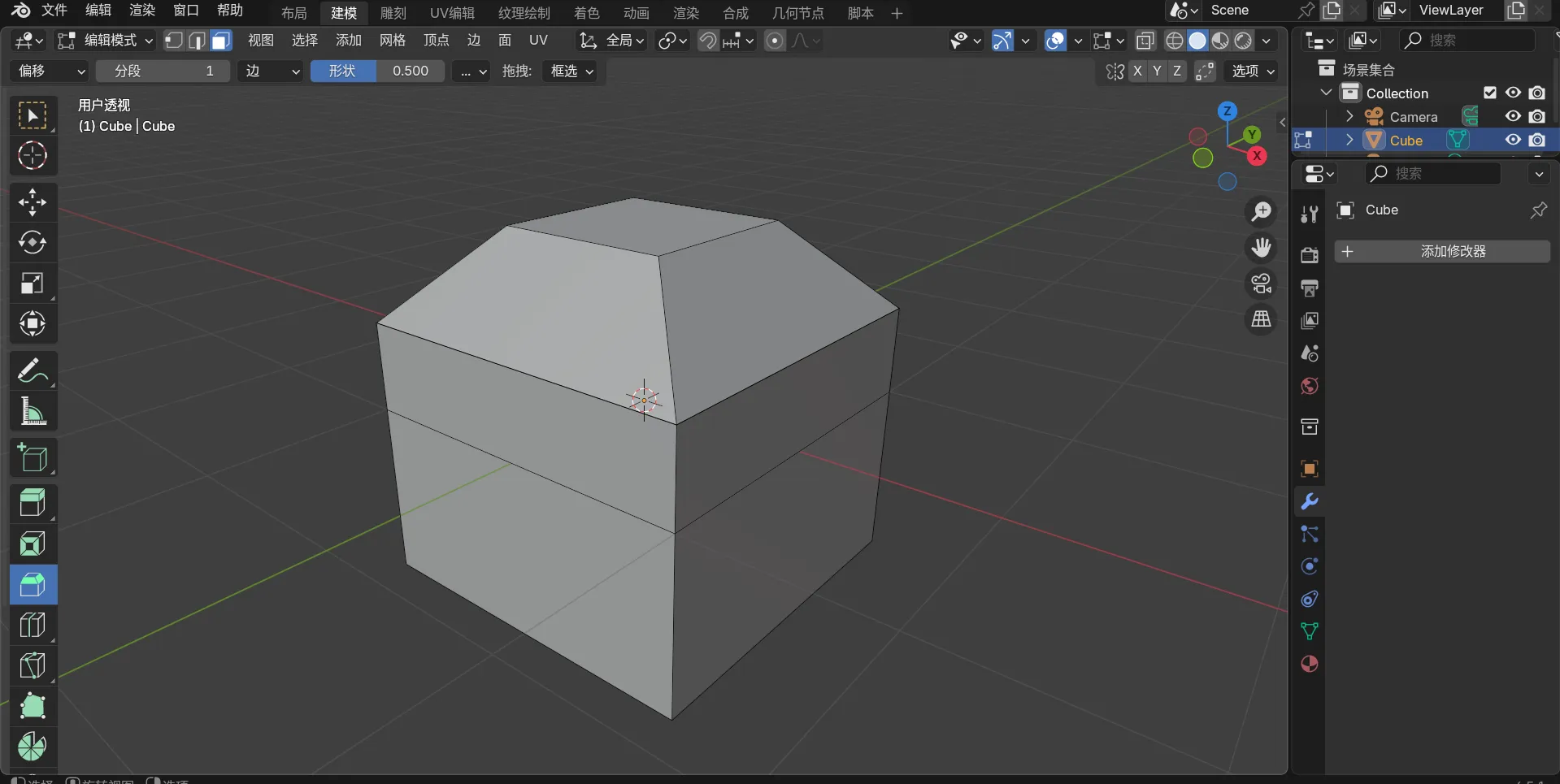Click the 添加修改器 button

click(x=1442, y=252)
